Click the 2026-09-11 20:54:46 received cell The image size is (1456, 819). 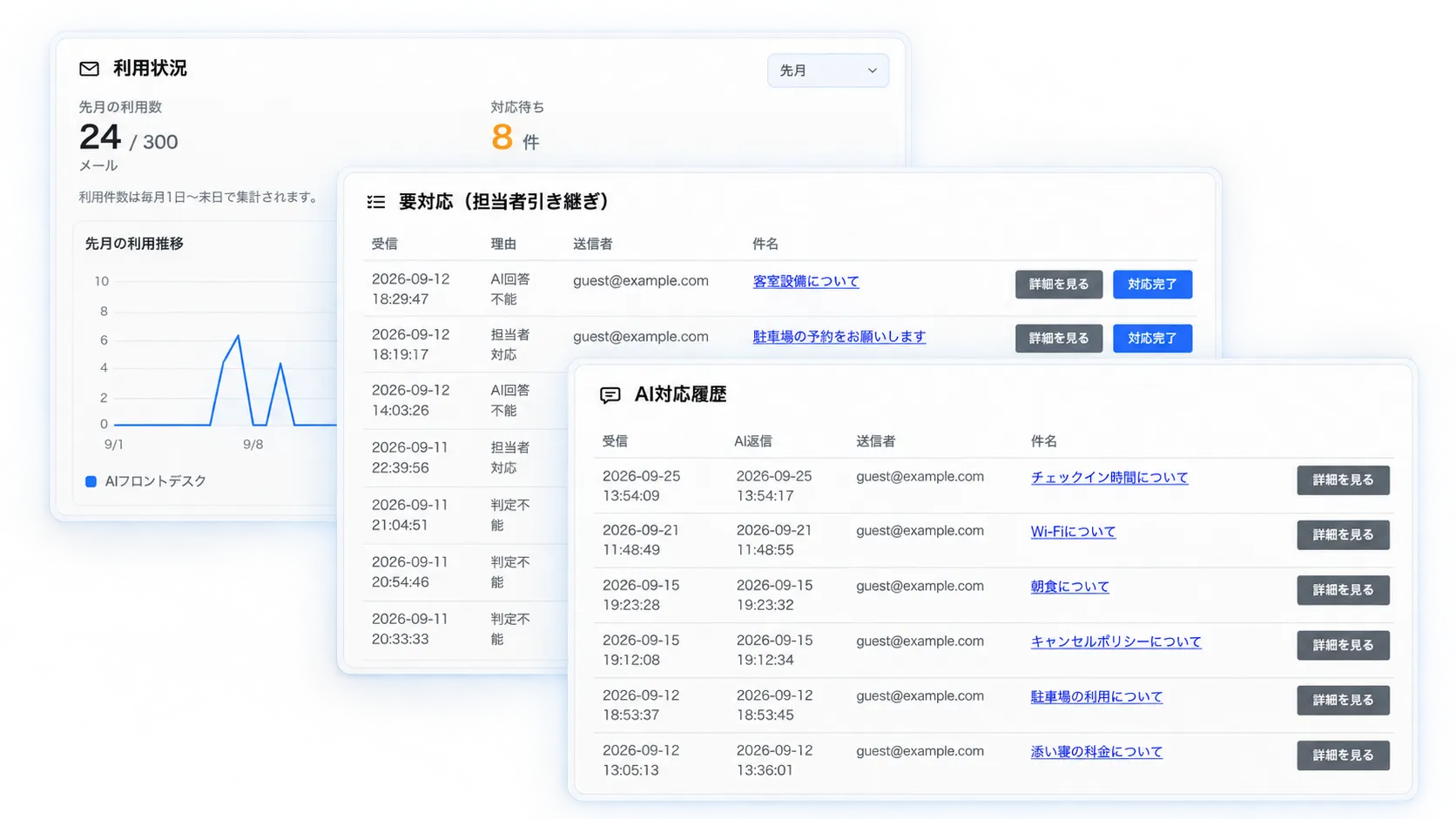point(409,572)
